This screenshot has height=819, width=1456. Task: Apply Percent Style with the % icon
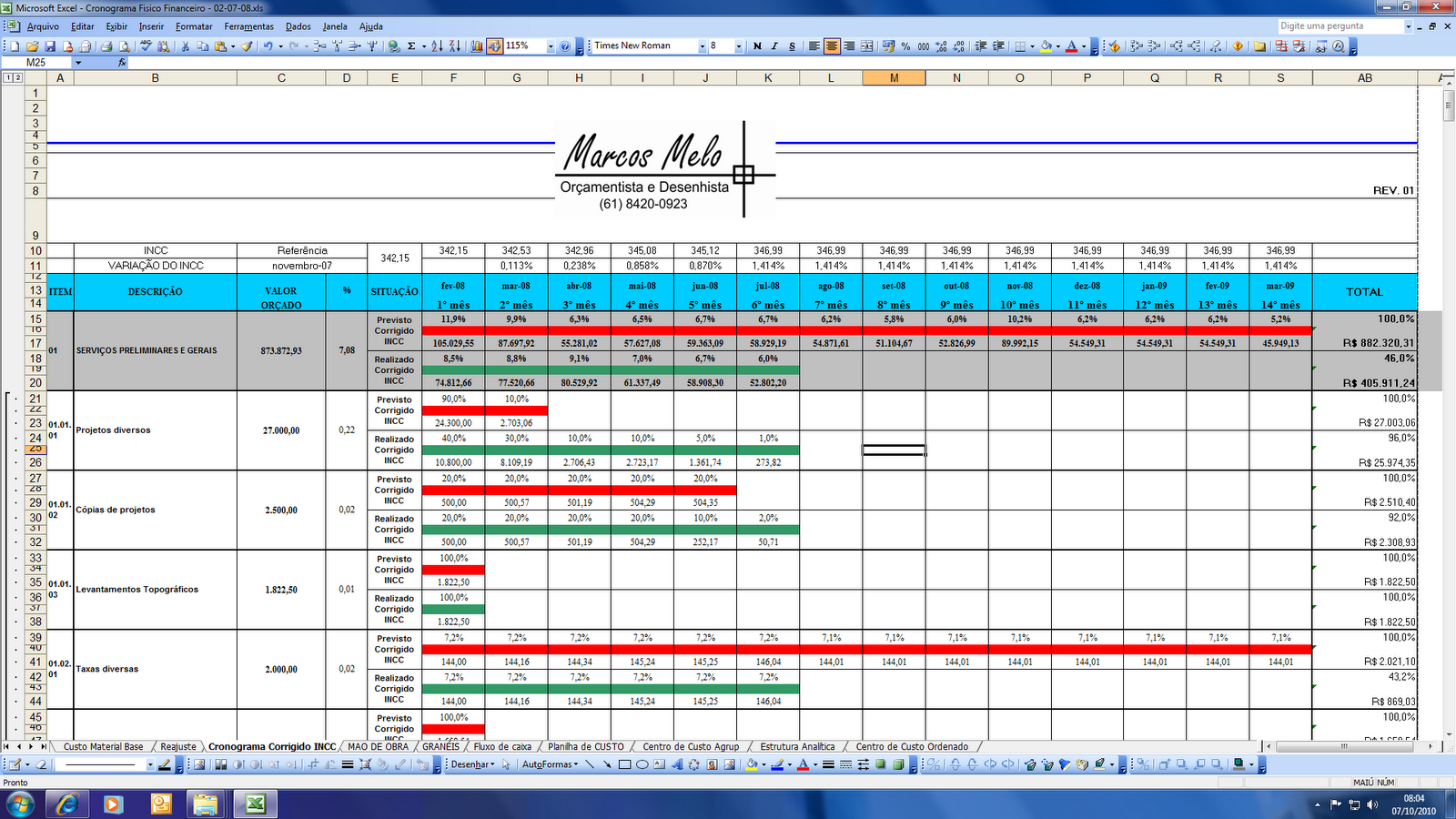click(x=905, y=45)
